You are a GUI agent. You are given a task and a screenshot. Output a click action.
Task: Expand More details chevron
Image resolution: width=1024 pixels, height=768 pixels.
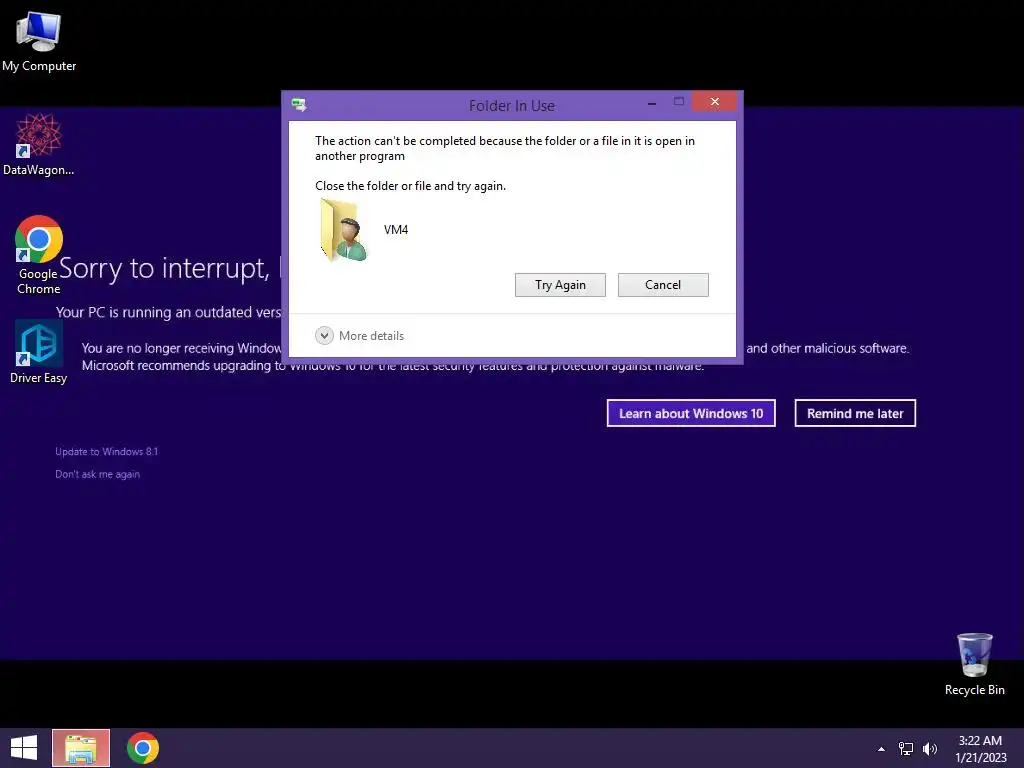pyautogui.click(x=324, y=336)
